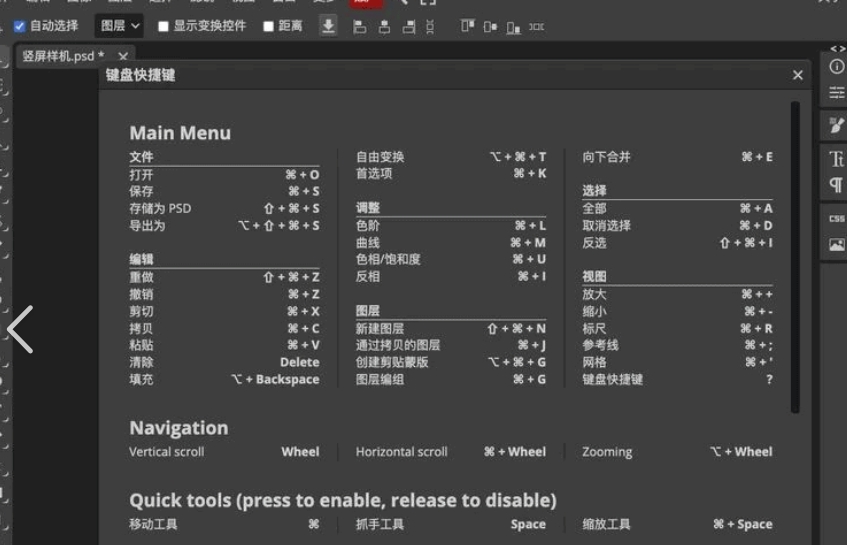Open the 图层 dropdown
This screenshot has width=847, height=545.
pyautogui.click(x=119, y=26)
